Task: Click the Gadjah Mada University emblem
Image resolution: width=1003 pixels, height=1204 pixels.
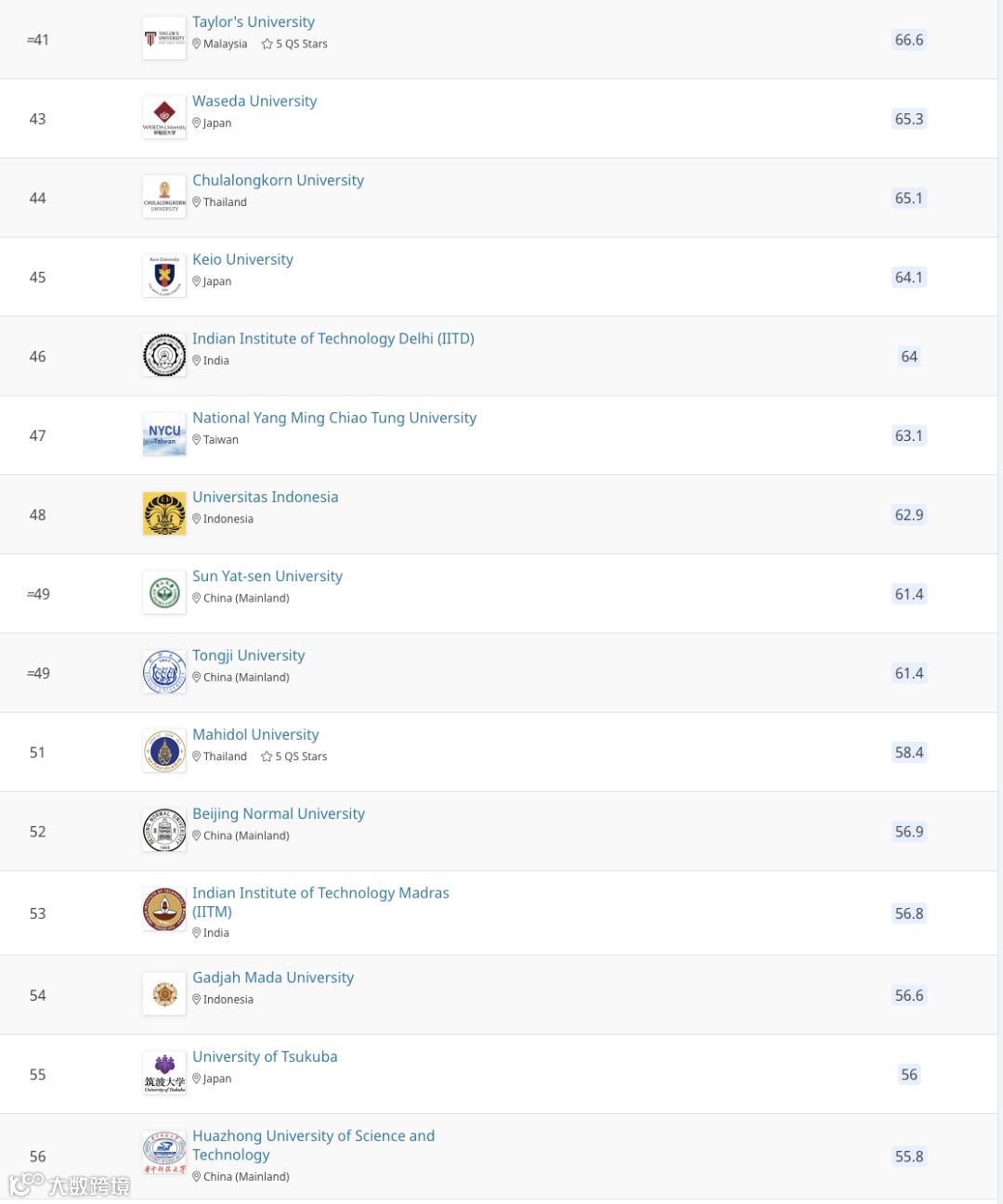Action: pos(164,994)
